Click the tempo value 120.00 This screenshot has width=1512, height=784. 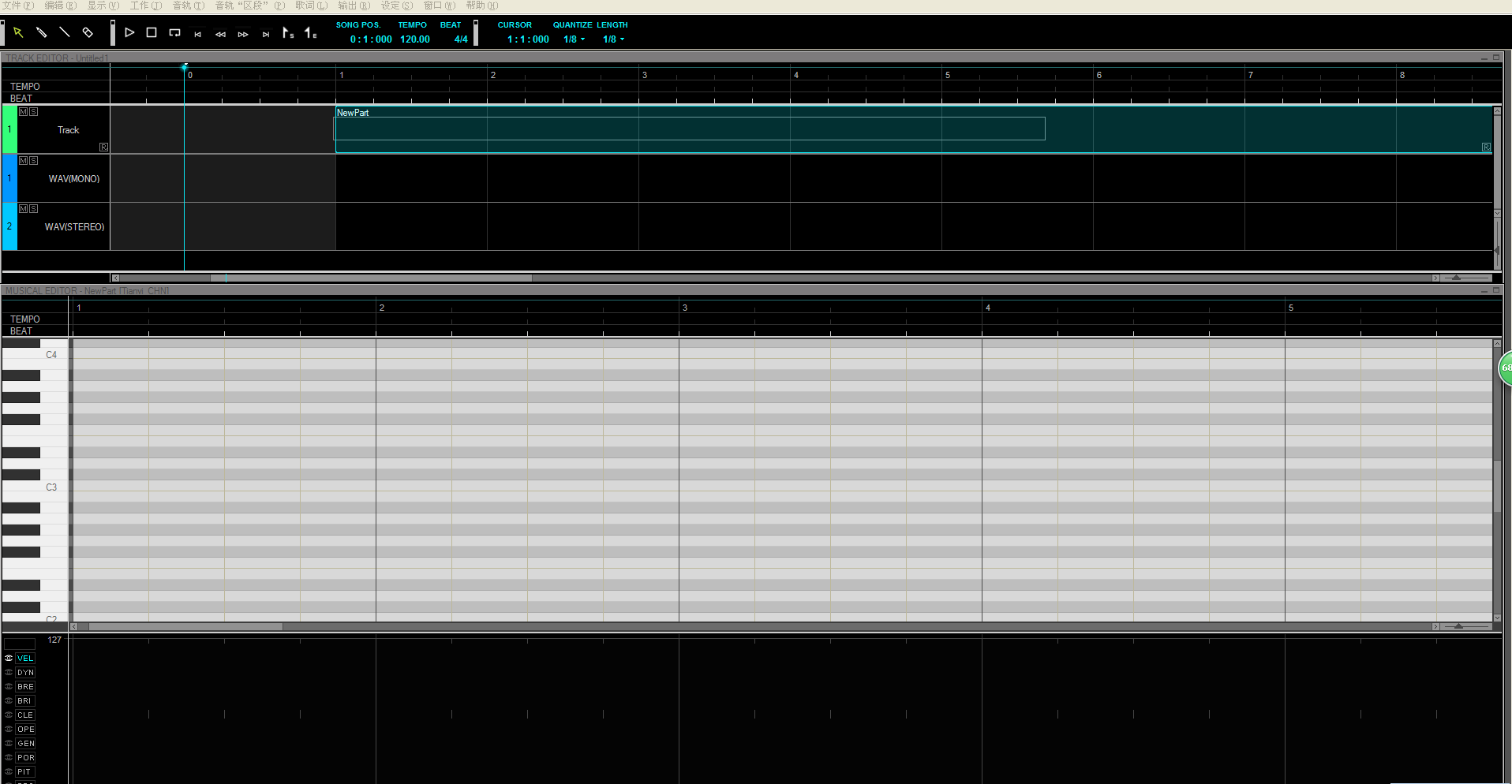[x=415, y=39]
